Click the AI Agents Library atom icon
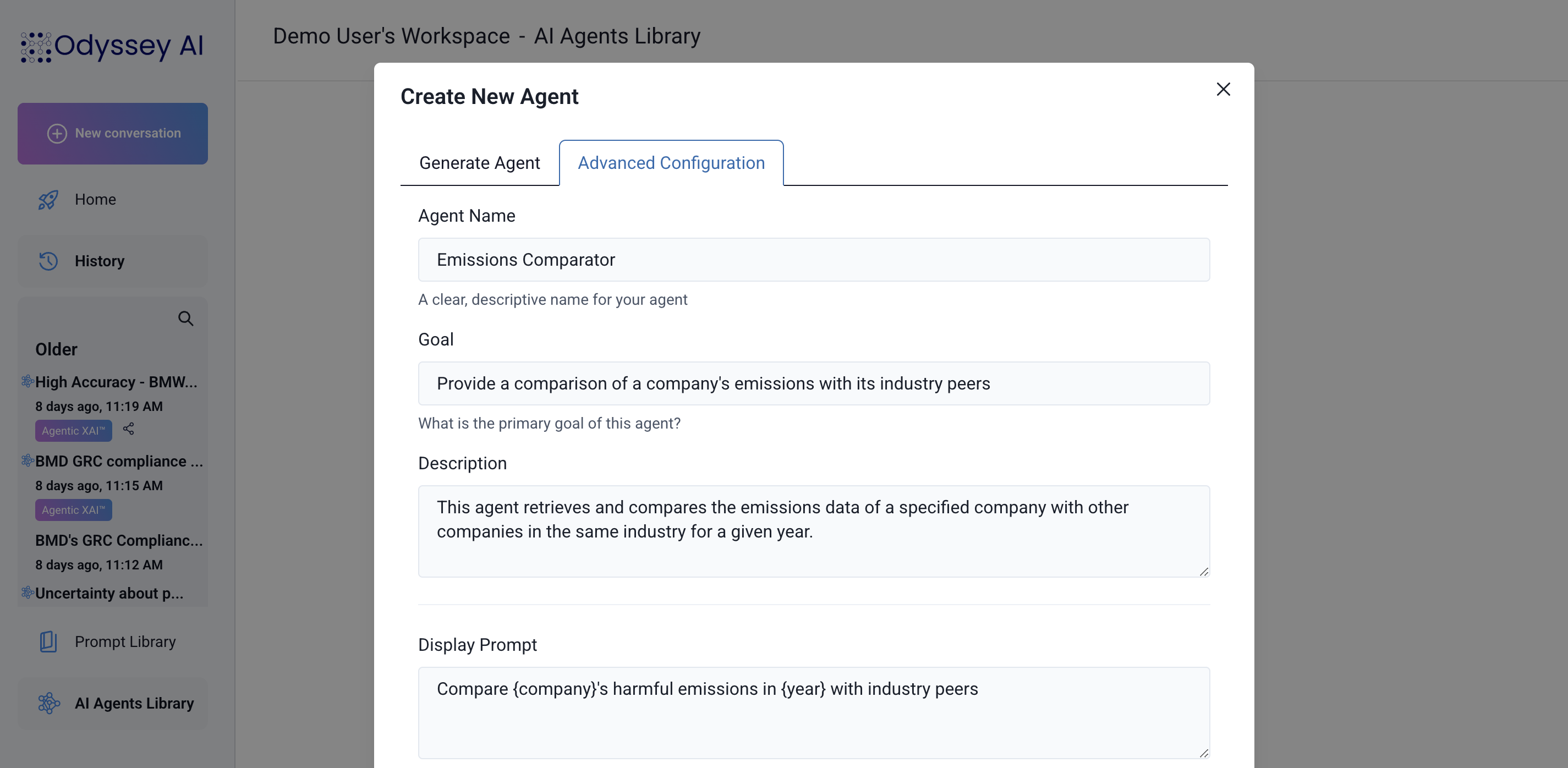The image size is (1568, 768). click(49, 704)
